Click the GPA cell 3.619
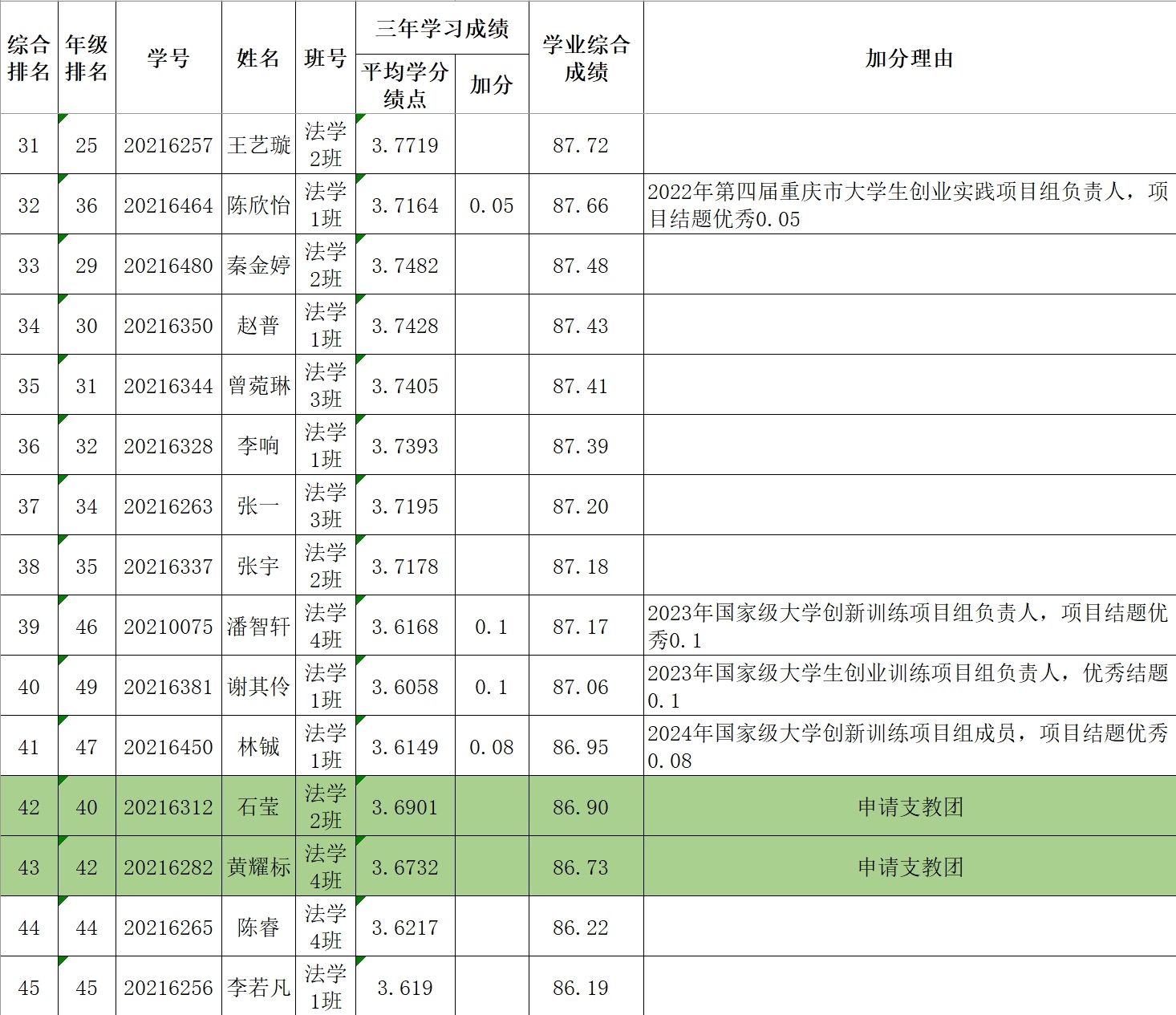This screenshot has height=1015, width=1176. tap(405, 988)
